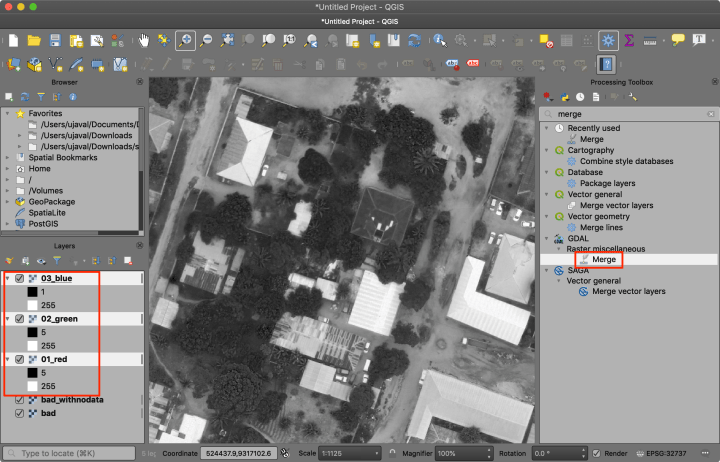Click the Save Project floppy disk icon
This screenshot has width=720, height=462.
click(56, 40)
